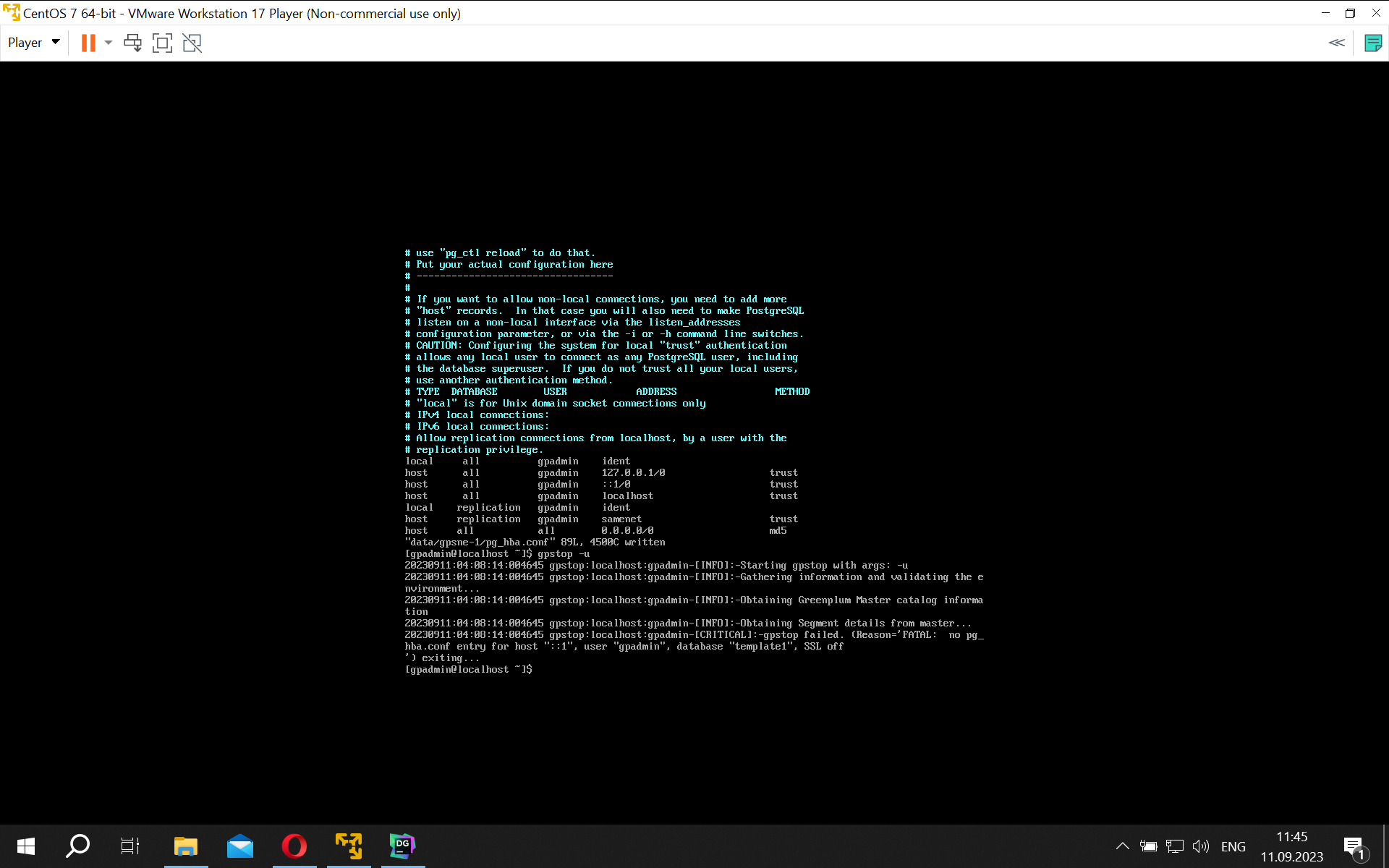The width and height of the screenshot is (1389, 868).
Task: Switch to DataGrip from taskbar
Action: pos(403,846)
